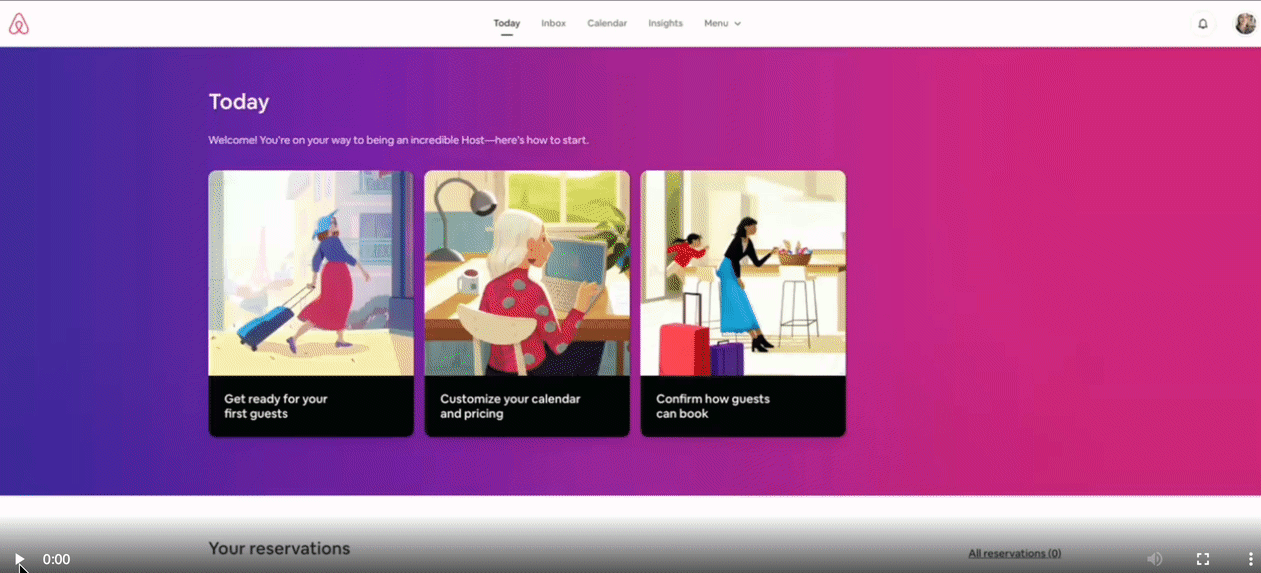This screenshot has height=573, width=1261.
Task: Expand the Menu dropdown
Action: click(x=722, y=23)
